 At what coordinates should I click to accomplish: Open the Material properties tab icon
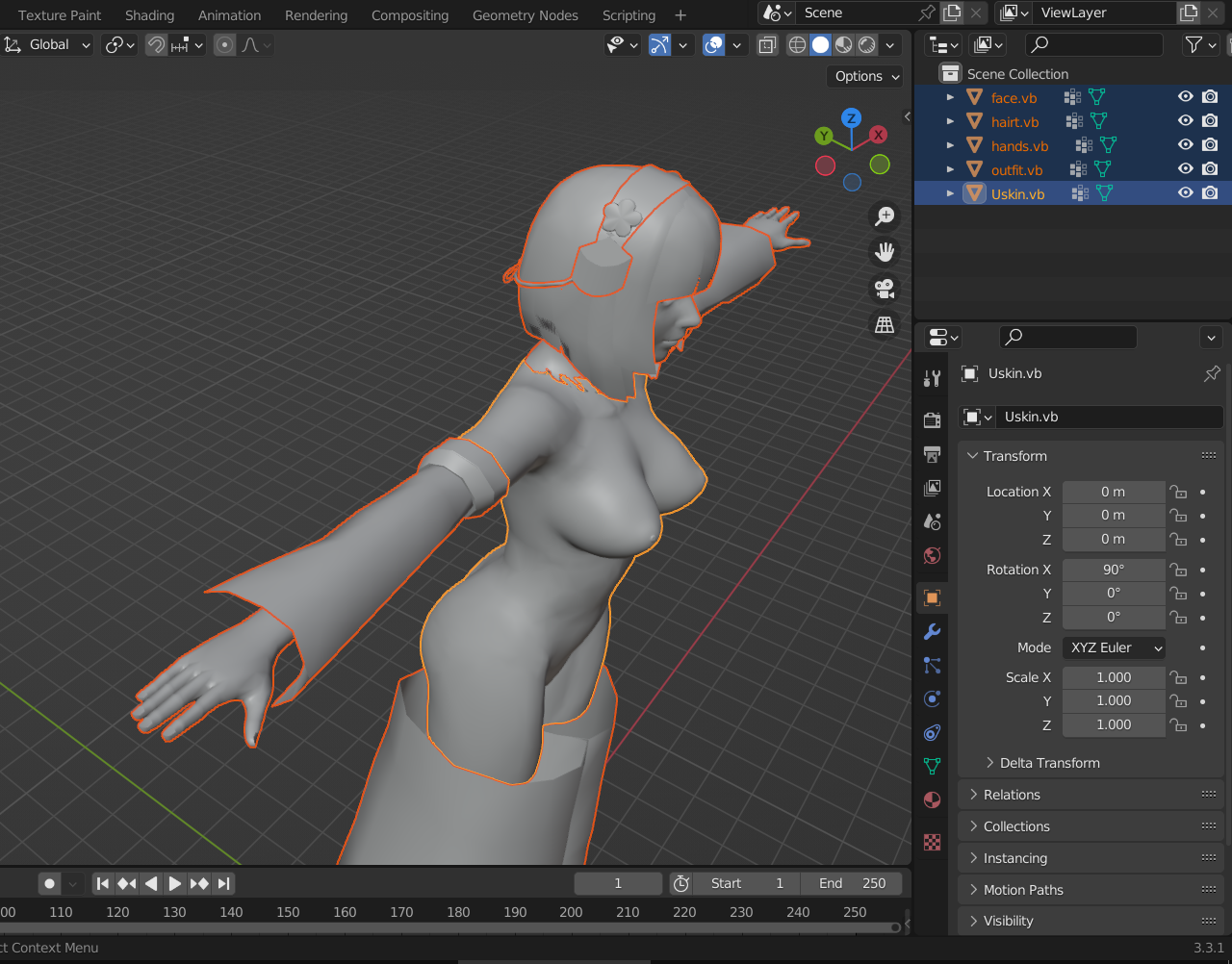click(932, 800)
